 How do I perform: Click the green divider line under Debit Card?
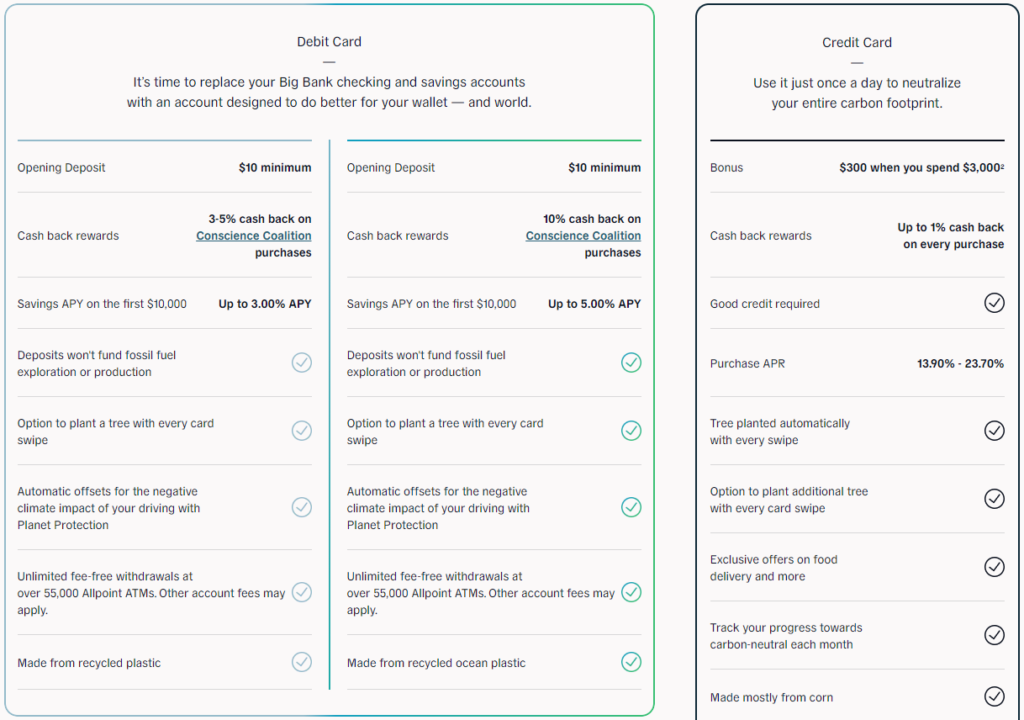(x=494, y=138)
